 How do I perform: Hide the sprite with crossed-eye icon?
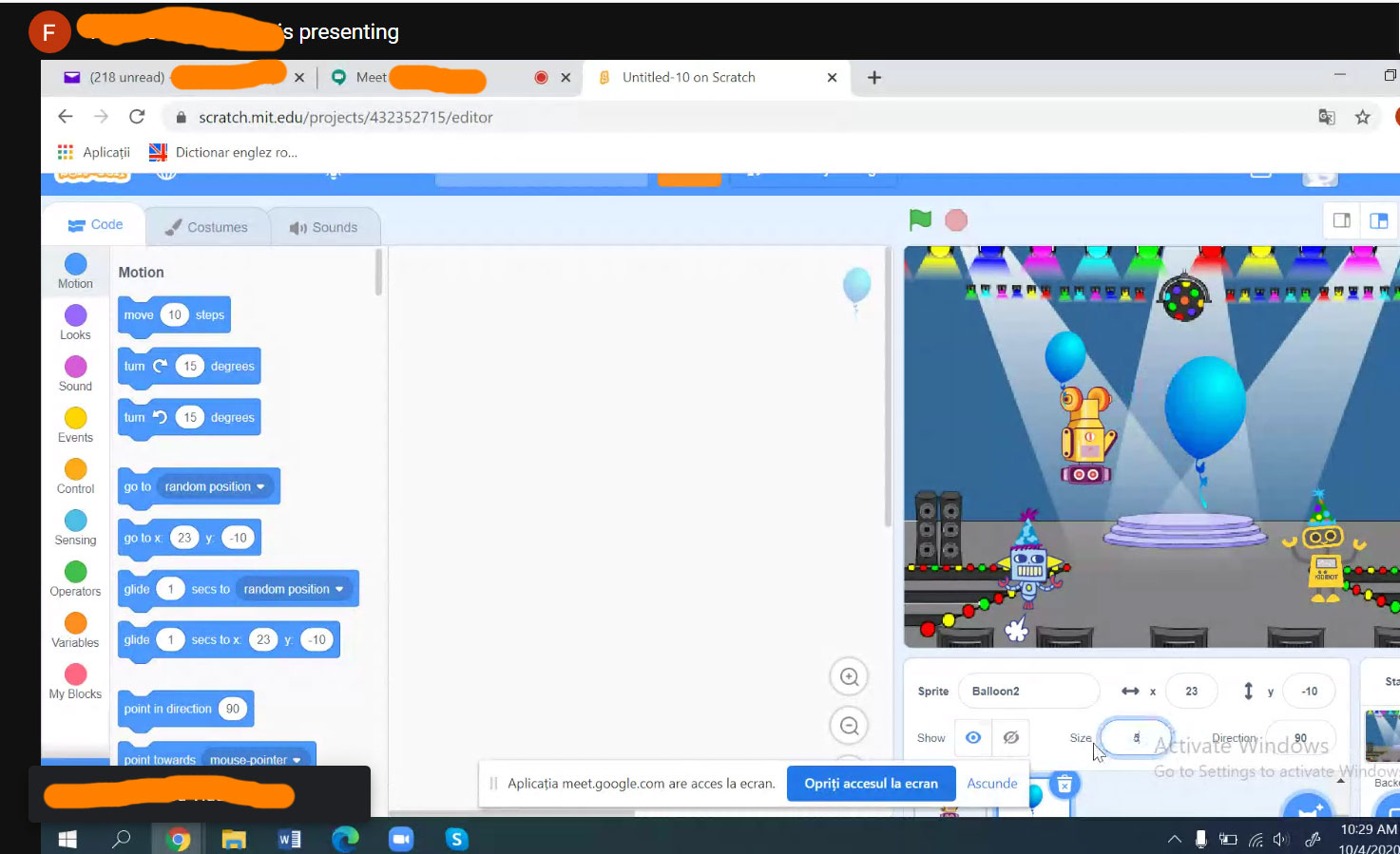tap(1010, 738)
